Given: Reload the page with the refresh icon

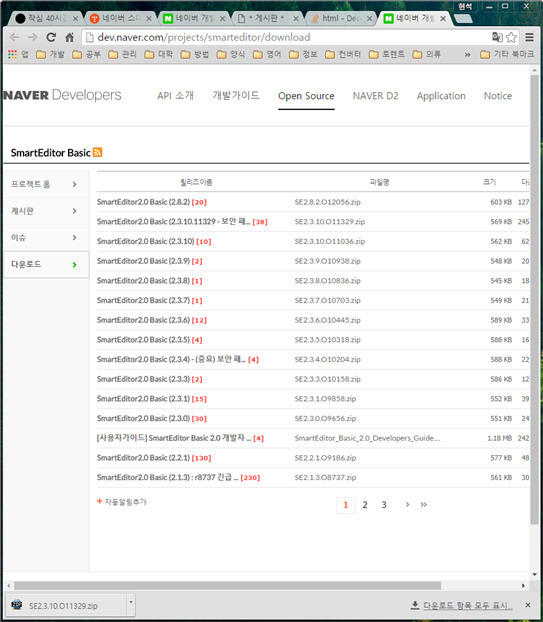Looking at the screenshot, I should (x=51, y=37).
